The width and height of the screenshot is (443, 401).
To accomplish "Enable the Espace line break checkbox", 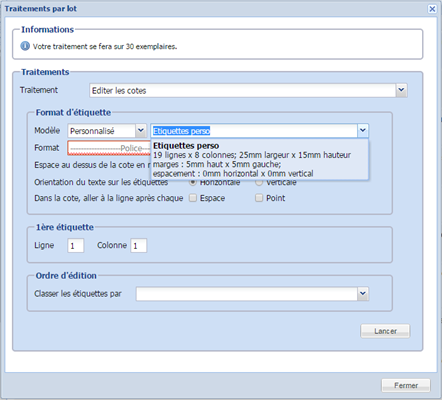I will tap(193, 198).
